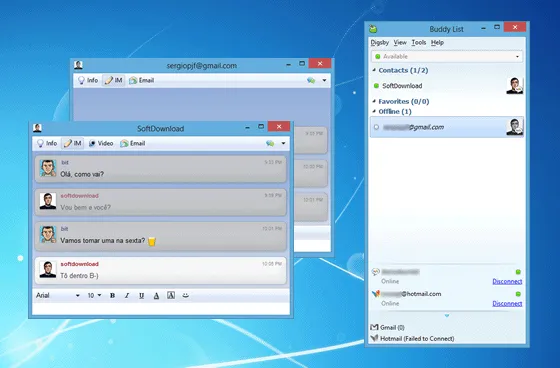Open Email tab in SoftDownload chat window
560x368 pixels.
pos(132,143)
